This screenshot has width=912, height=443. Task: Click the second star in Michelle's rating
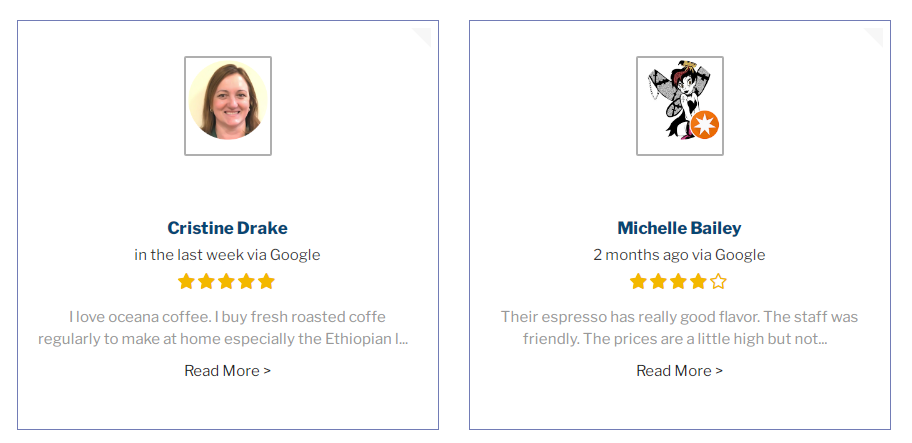[658, 281]
